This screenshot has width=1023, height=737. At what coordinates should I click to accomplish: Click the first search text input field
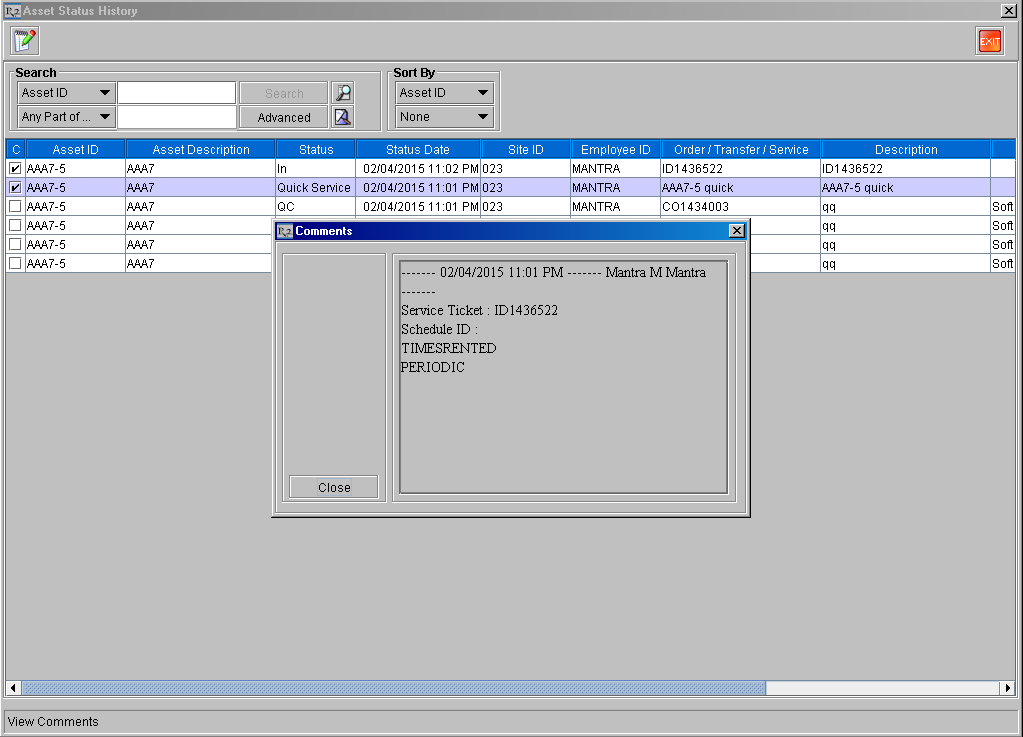177,93
